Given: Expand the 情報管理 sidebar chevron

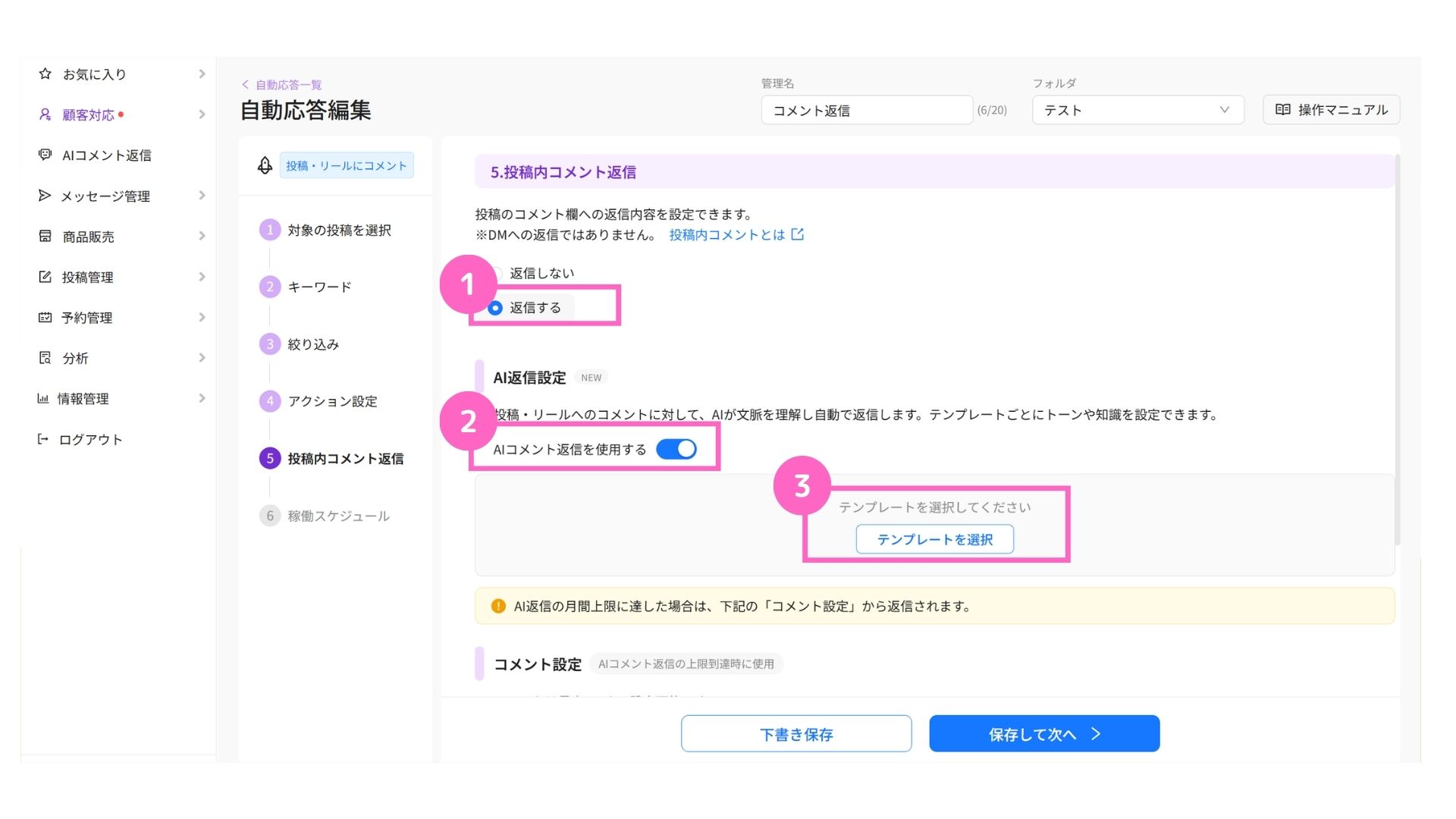Looking at the screenshot, I should (202, 398).
